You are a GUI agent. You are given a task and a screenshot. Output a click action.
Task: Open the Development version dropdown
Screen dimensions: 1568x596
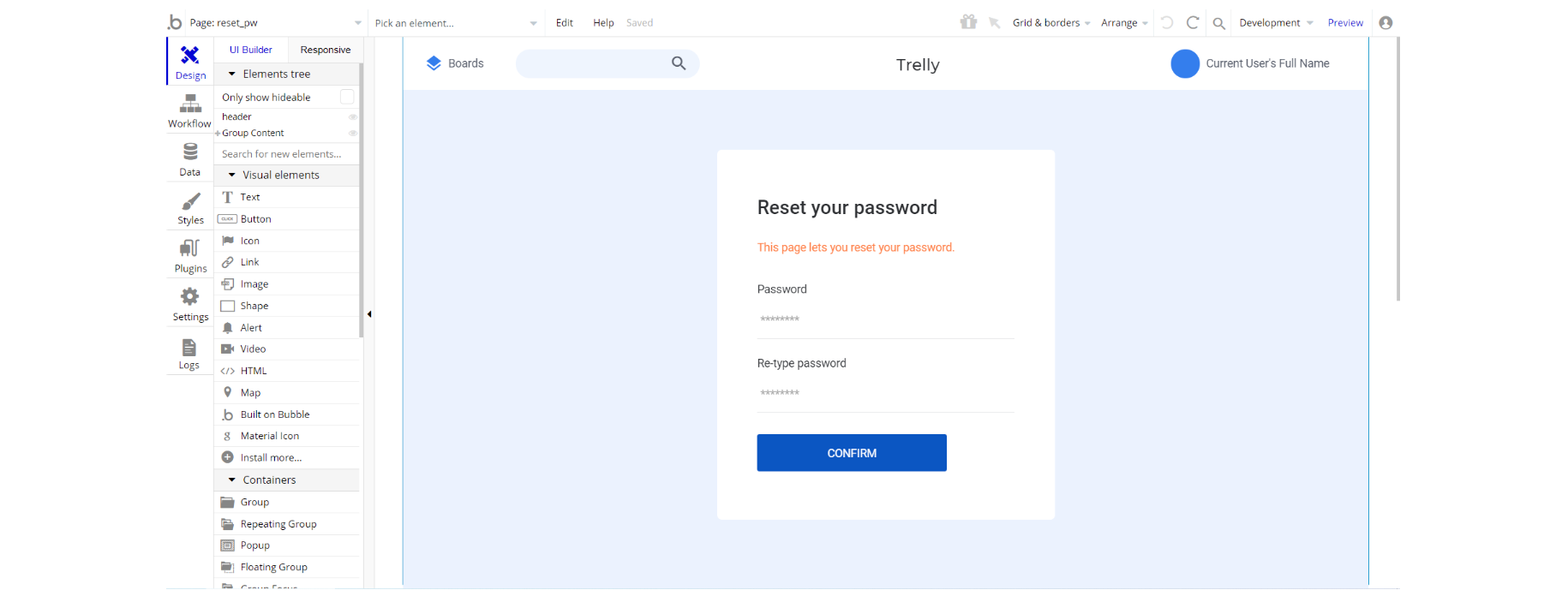click(x=1275, y=23)
